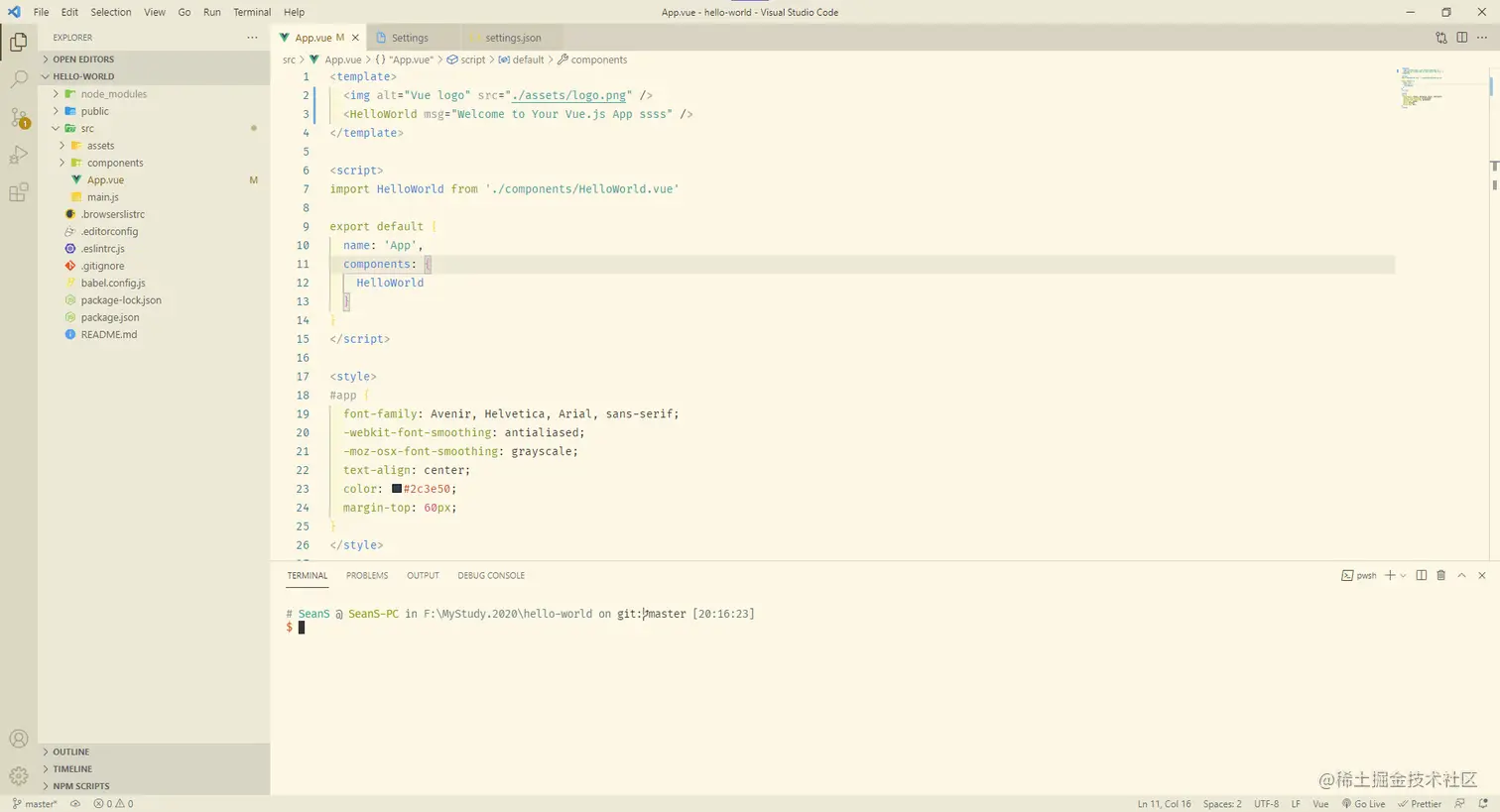
Task: Split the terminal pane
Action: [1422, 575]
